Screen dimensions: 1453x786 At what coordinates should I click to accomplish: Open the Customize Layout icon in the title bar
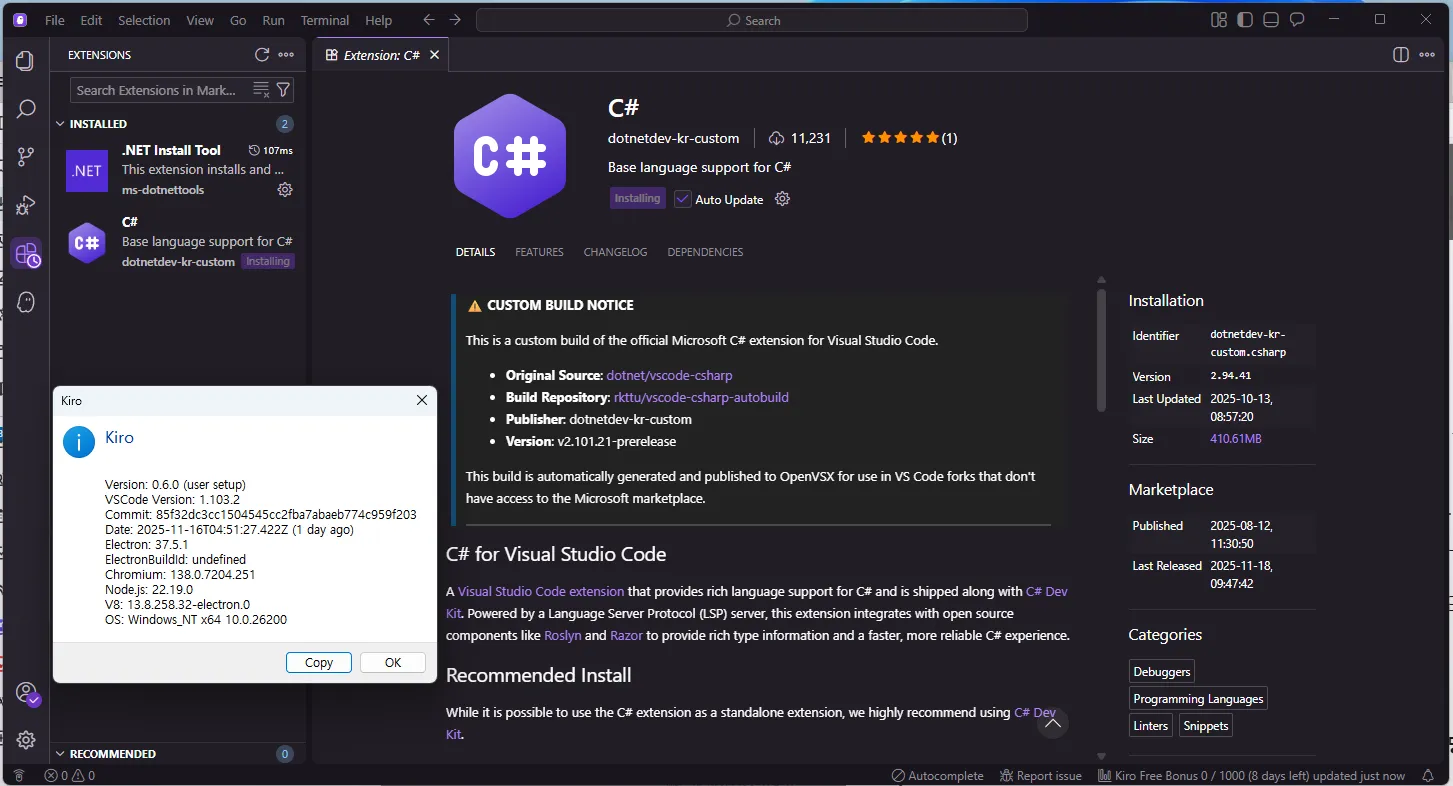click(1218, 19)
